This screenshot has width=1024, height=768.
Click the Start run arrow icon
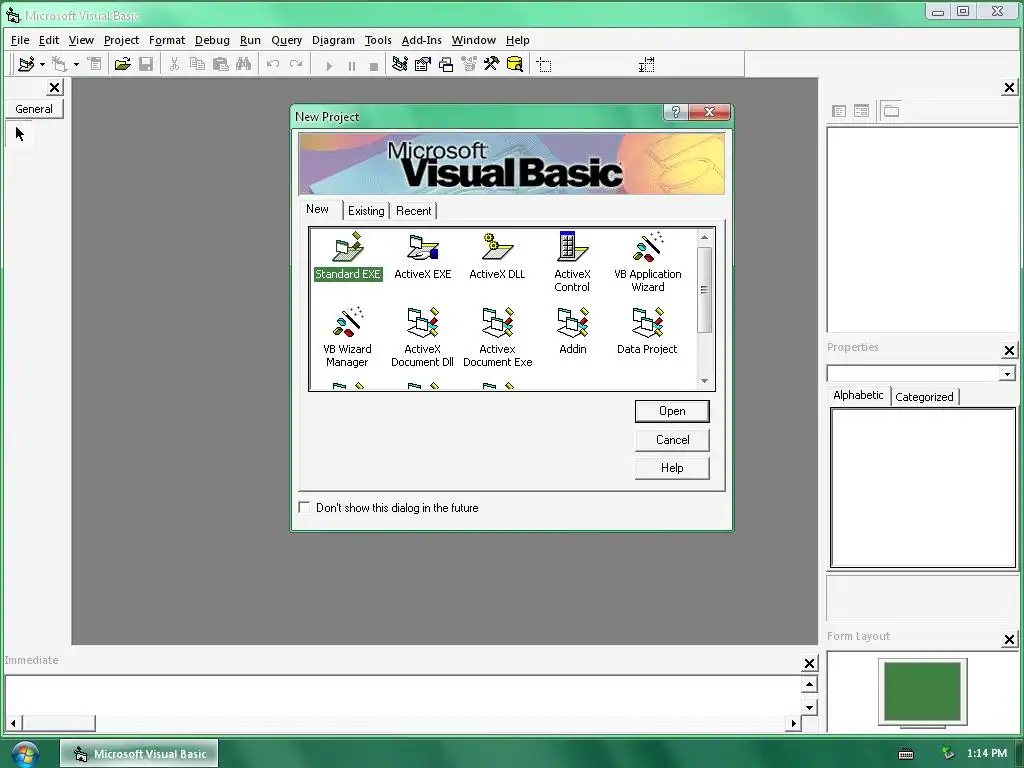coord(329,65)
